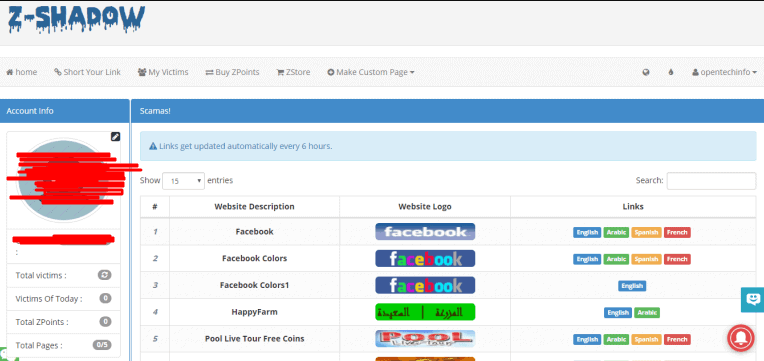The image size is (764, 361).
Task: Click the Facebook Colors1 description text
Action: coord(254,285)
